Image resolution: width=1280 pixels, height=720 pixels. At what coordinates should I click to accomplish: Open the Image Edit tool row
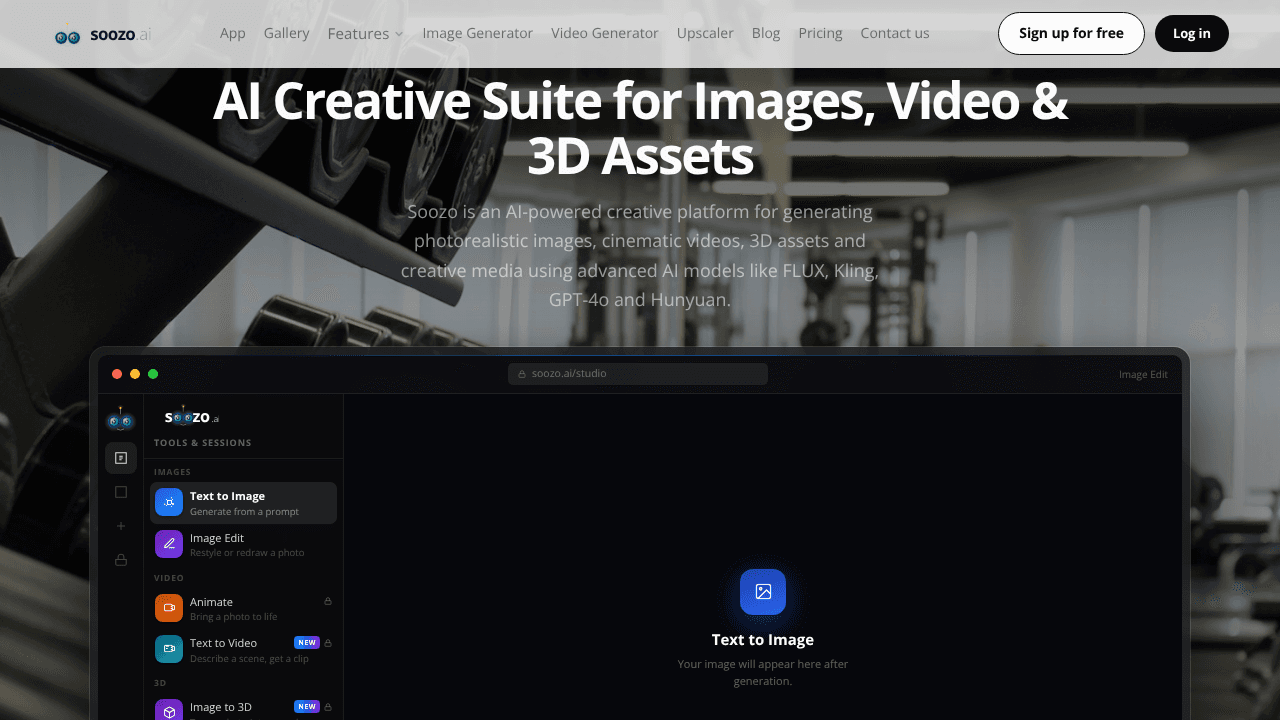pos(243,544)
